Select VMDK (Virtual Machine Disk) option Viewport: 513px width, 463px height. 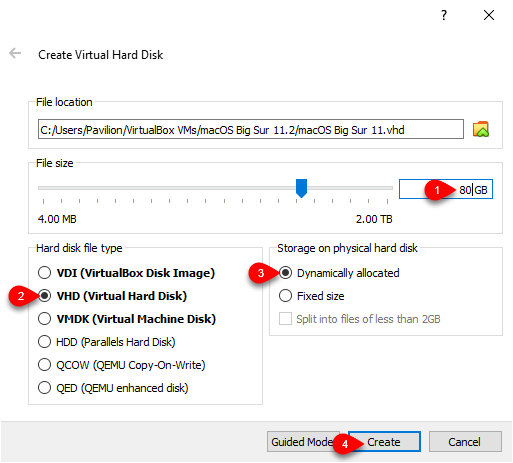(x=127, y=319)
